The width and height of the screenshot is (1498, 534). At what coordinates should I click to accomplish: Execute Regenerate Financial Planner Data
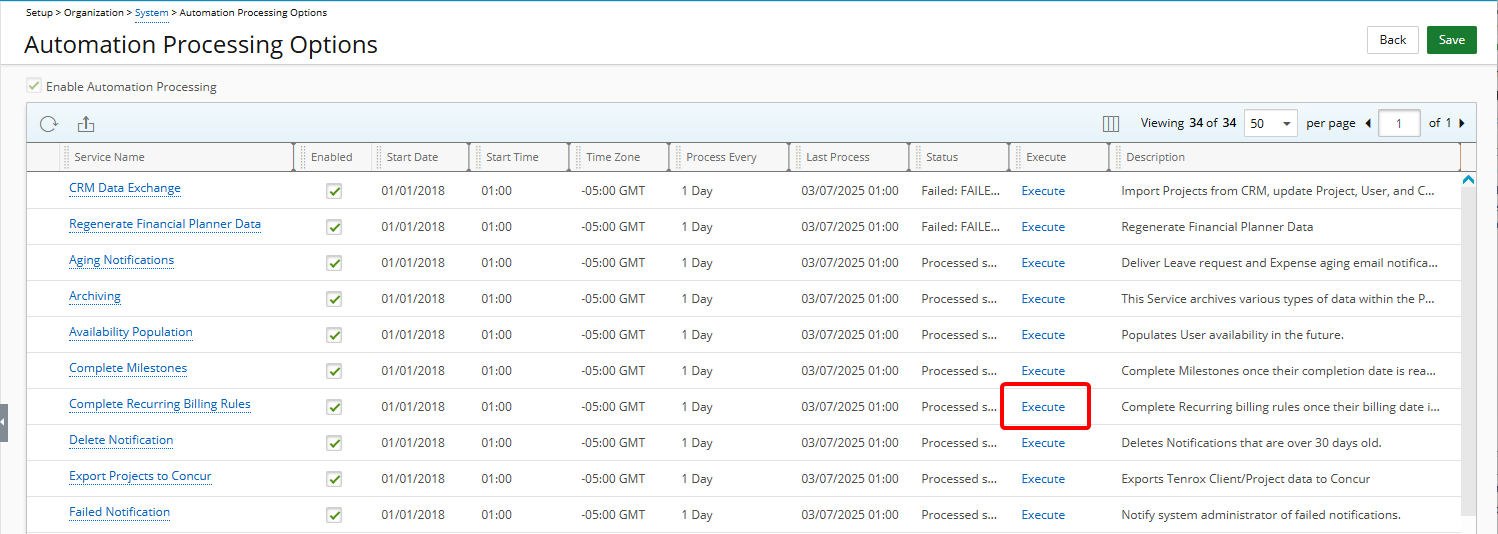[1043, 227]
